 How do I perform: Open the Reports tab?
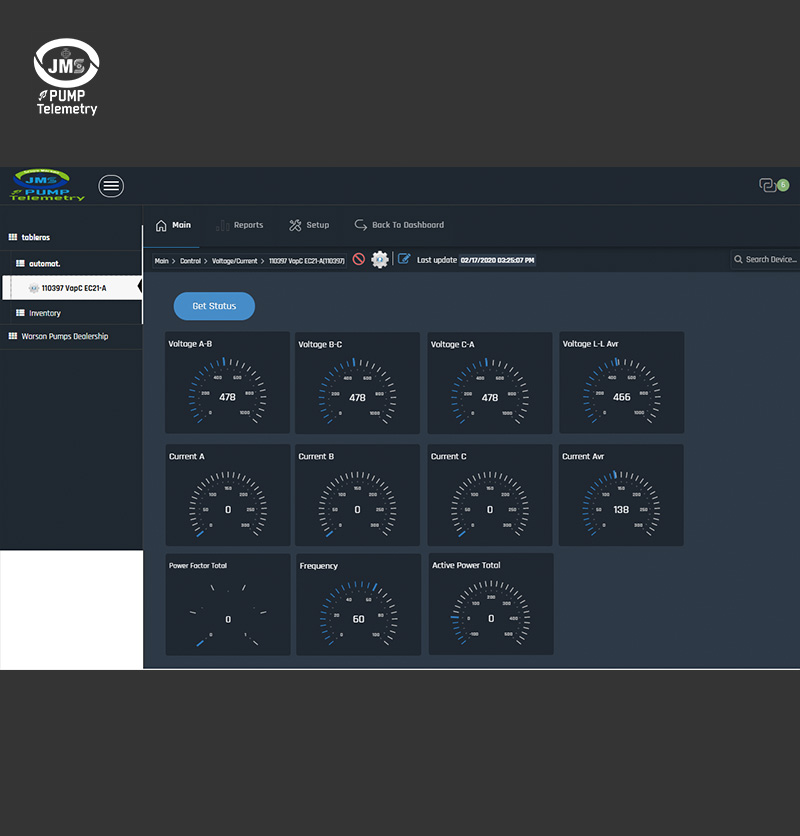pyautogui.click(x=240, y=225)
